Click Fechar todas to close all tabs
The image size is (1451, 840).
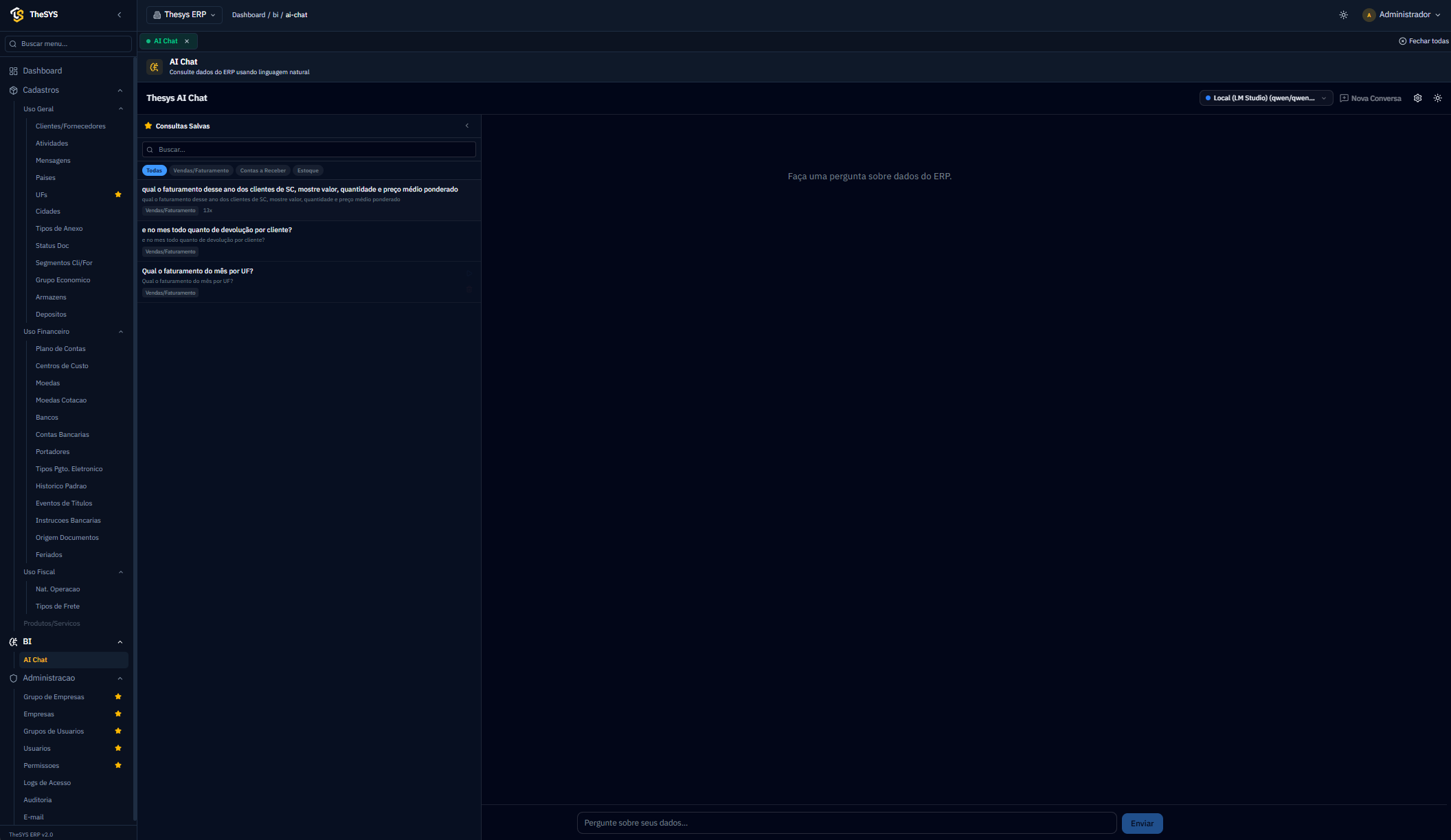pos(1424,41)
